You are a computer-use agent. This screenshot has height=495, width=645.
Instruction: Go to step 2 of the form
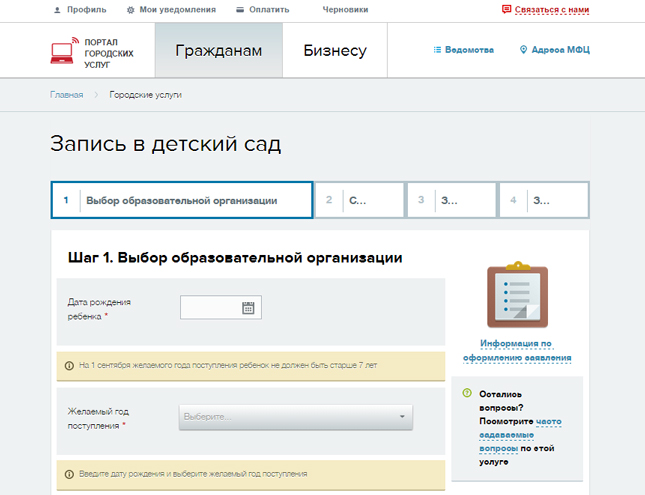click(360, 200)
